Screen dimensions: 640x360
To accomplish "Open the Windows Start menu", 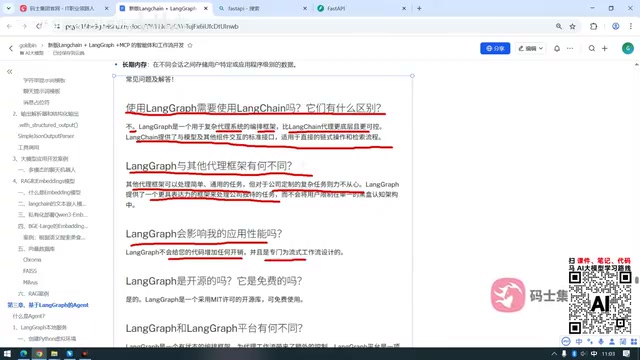I will click(x=7, y=353).
